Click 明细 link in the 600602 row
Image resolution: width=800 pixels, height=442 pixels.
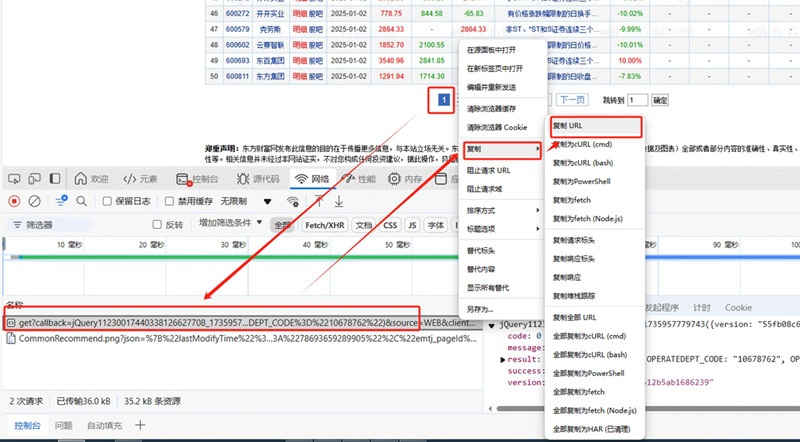[299, 45]
